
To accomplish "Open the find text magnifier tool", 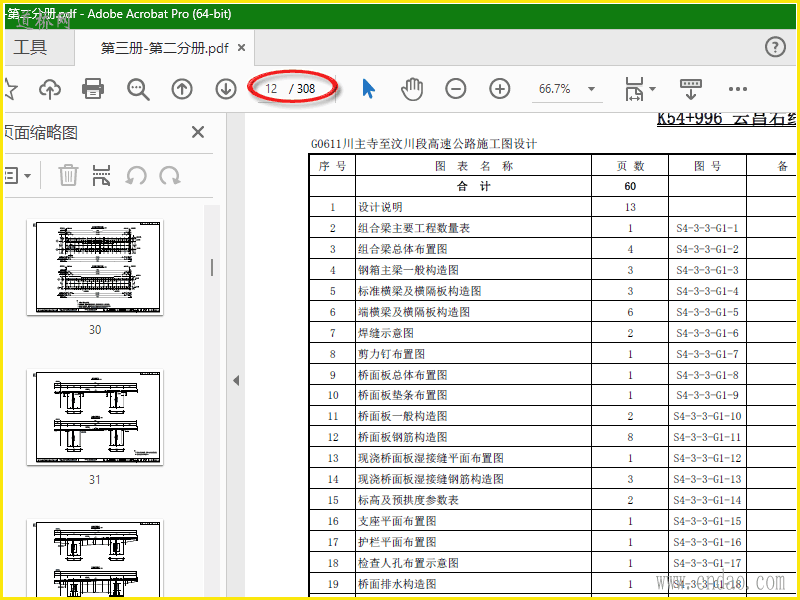I will pos(138,89).
